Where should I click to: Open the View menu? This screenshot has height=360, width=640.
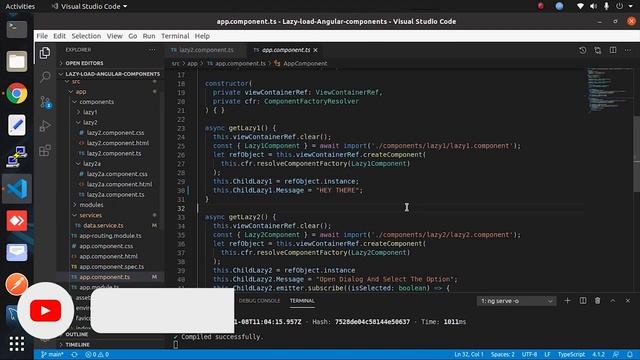115,36
